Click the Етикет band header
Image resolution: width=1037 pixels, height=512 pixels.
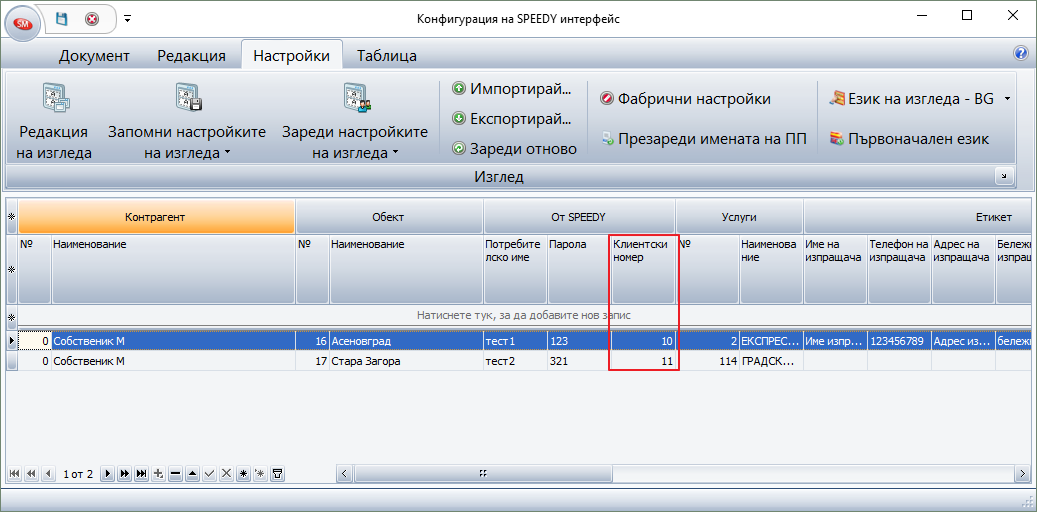coord(918,217)
